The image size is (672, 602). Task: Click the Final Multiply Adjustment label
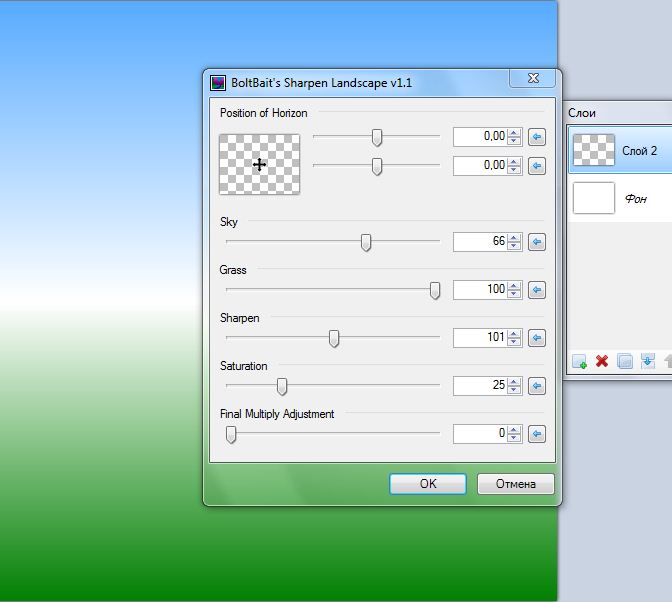277,414
